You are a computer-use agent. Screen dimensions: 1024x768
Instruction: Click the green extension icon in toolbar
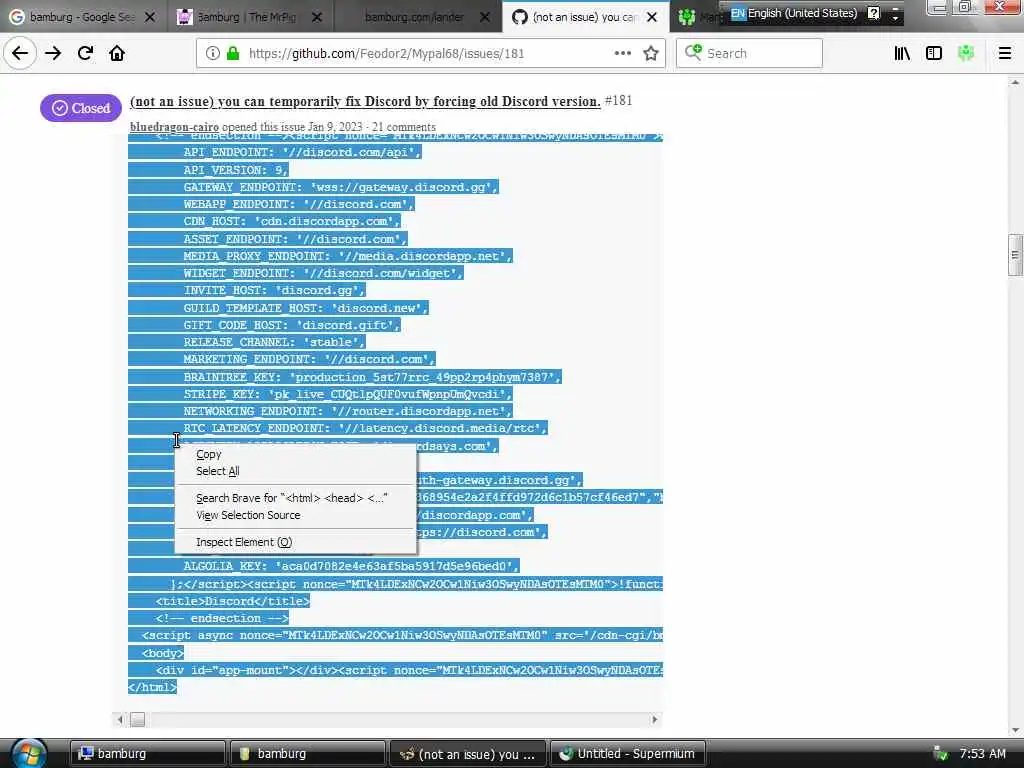[x=966, y=54]
